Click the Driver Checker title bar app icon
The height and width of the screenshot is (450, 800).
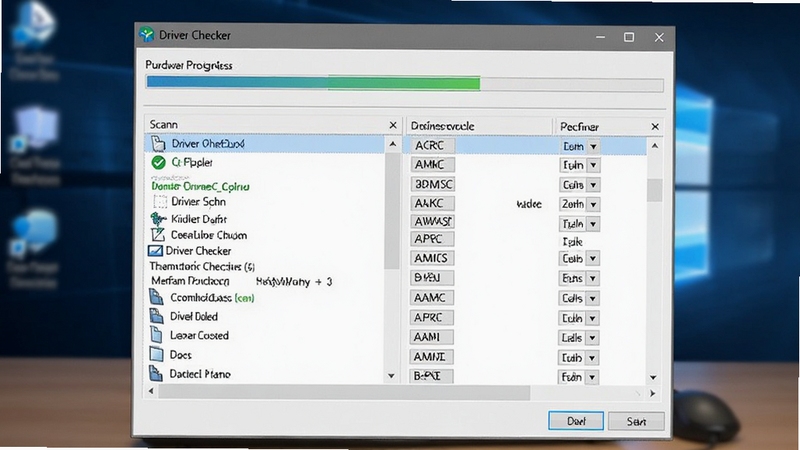146,35
